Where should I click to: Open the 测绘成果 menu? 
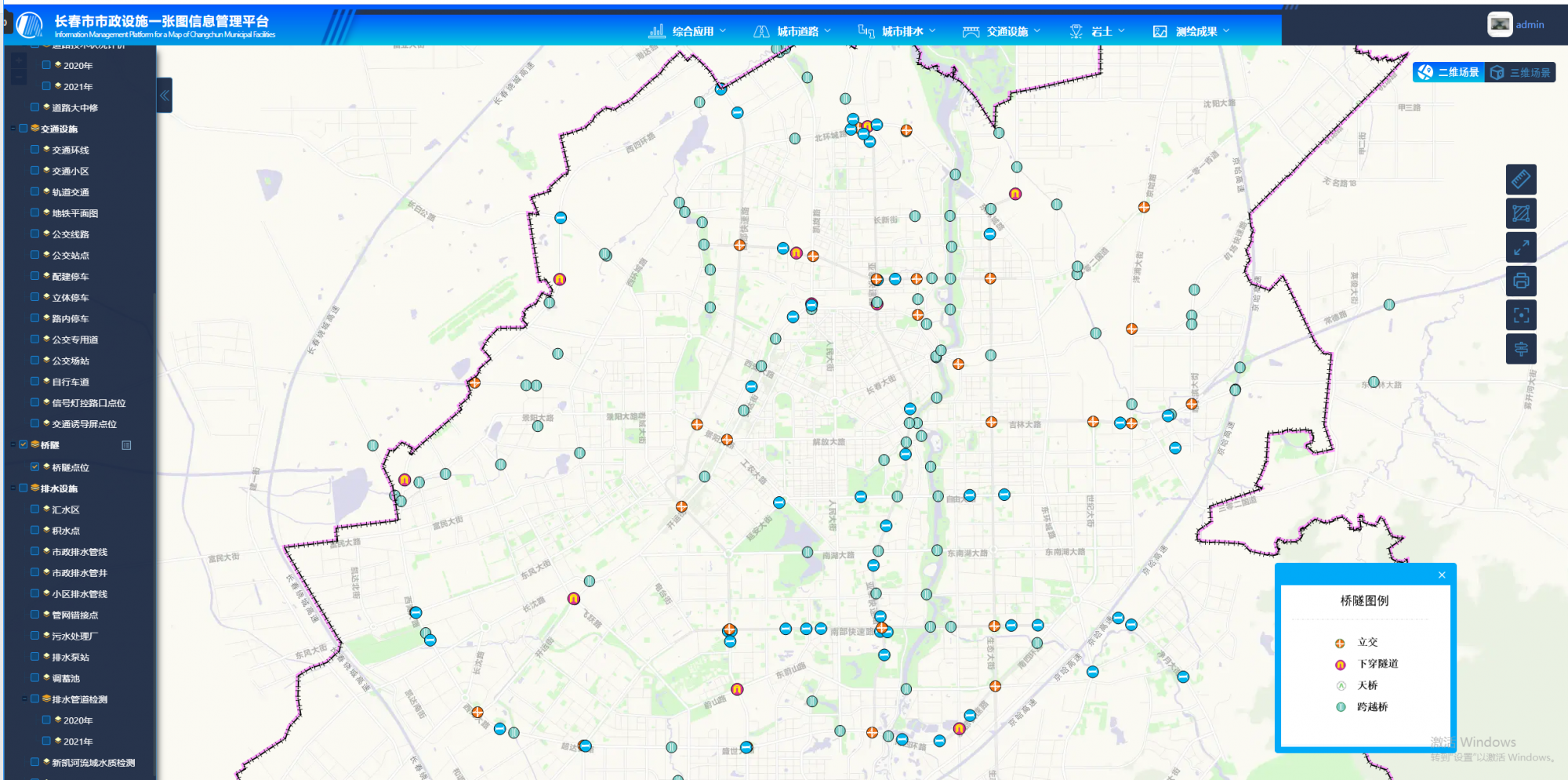[x=1191, y=31]
